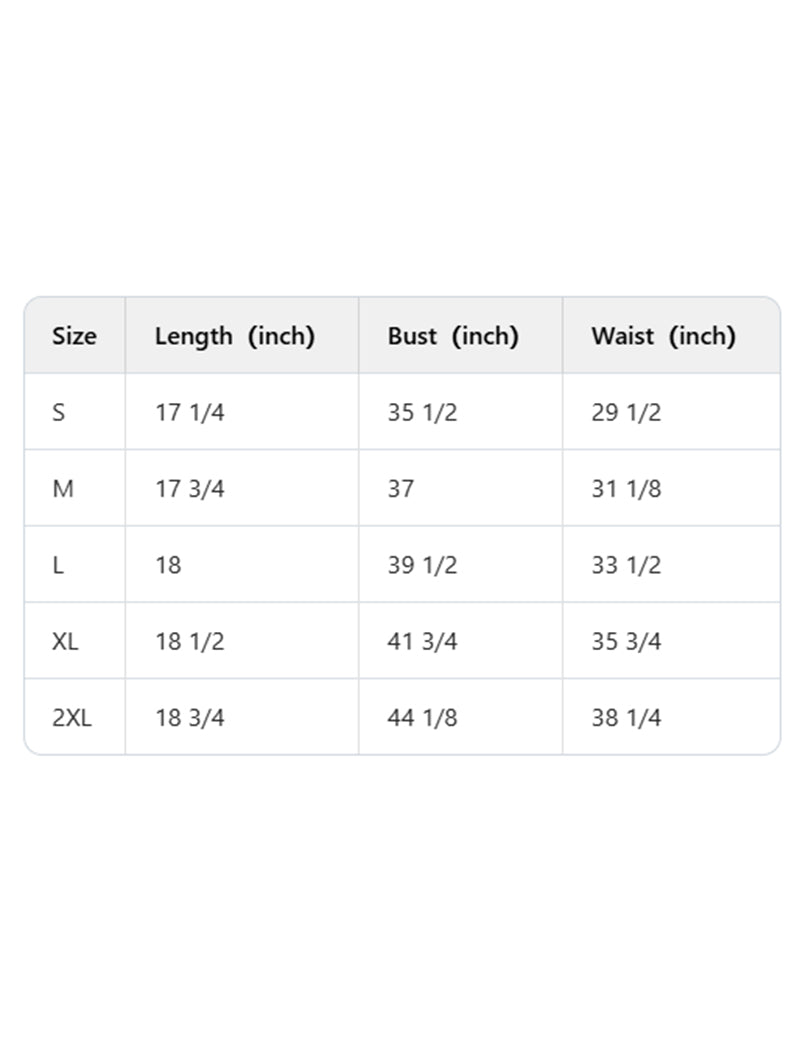Click the bust value 37 cell
The image size is (800, 1050).
401,489
